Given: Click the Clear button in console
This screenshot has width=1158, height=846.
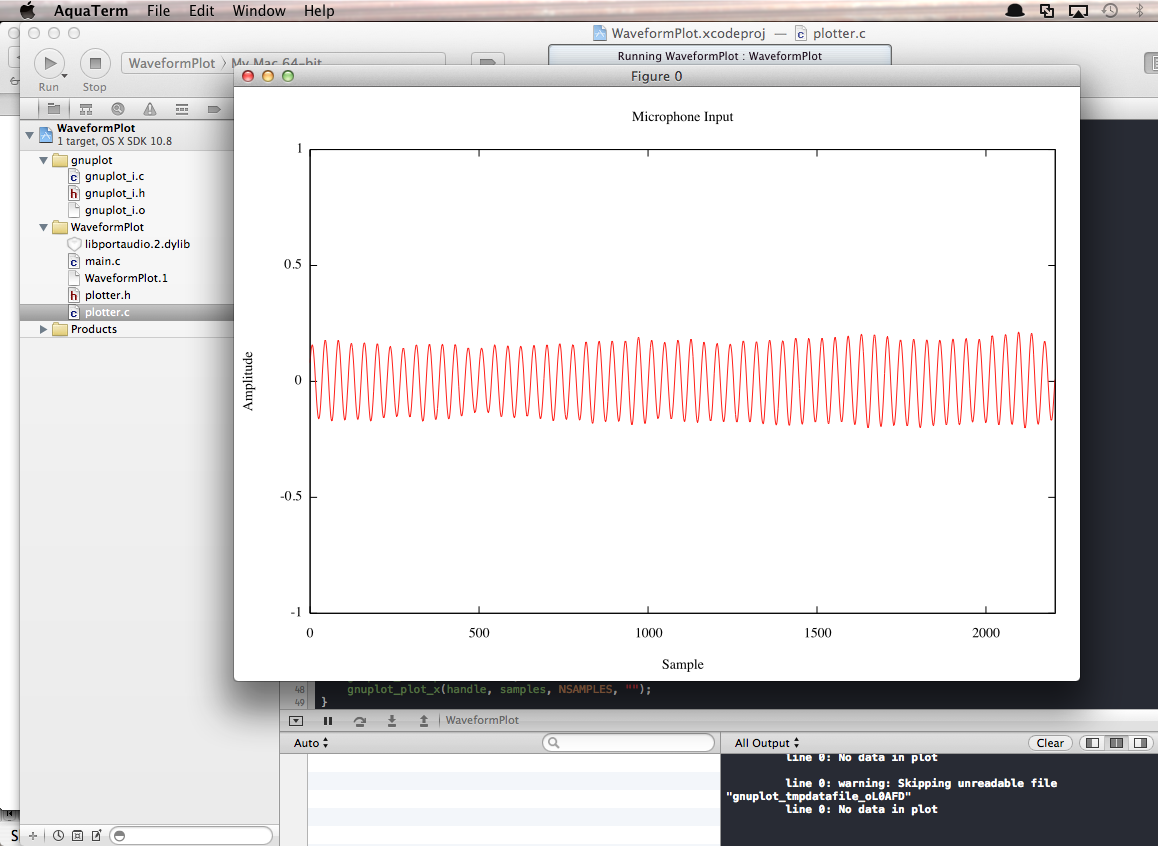Looking at the screenshot, I should [1050, 742].
